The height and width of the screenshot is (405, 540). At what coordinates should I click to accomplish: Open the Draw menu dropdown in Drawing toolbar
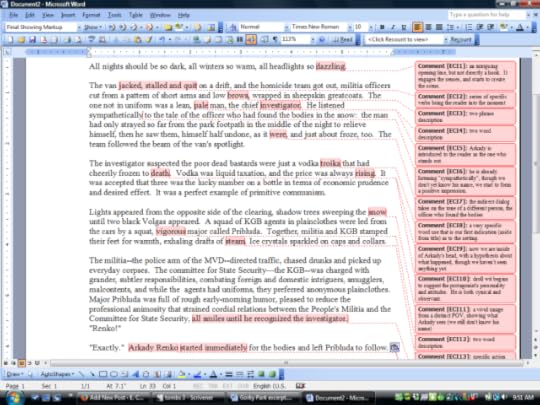(14, 374)
